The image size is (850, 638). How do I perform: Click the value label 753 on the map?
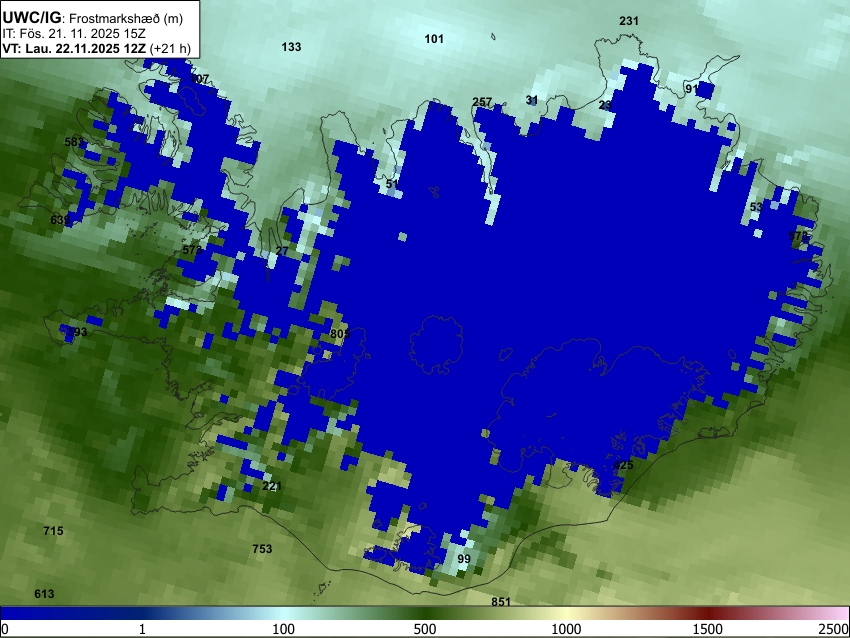click(x=262, y=549)
